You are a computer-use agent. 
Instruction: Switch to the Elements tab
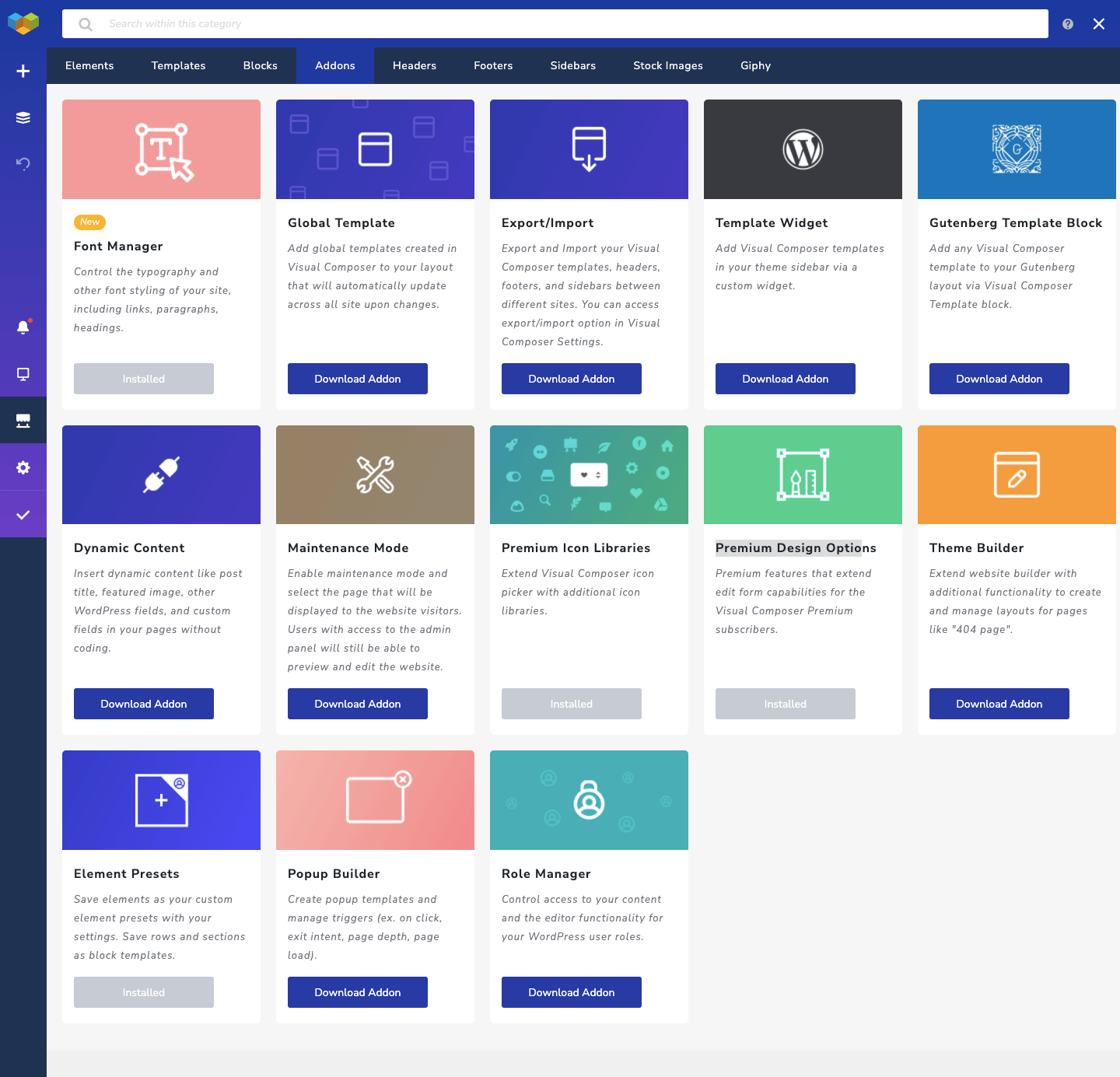coord(89,66)
